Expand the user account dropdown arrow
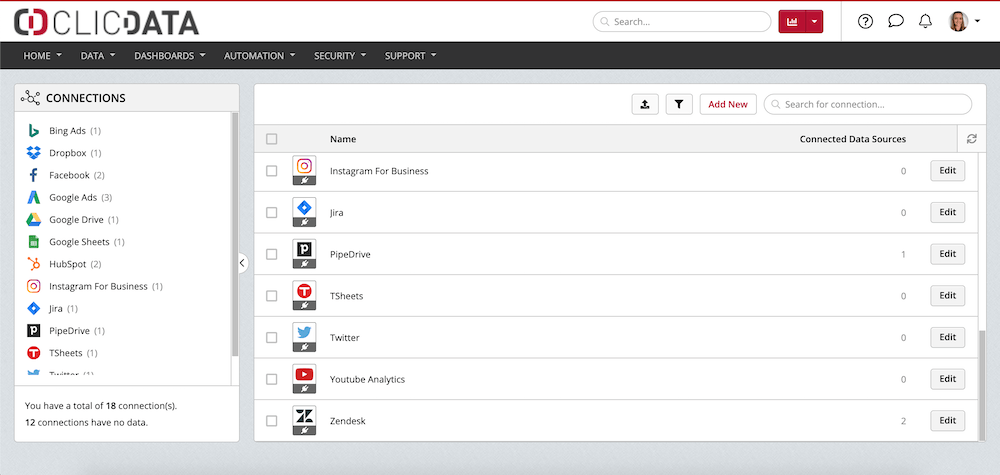The width and height of the screenshot is (1000, 475). pyautogui.click(x=978, y=21)
